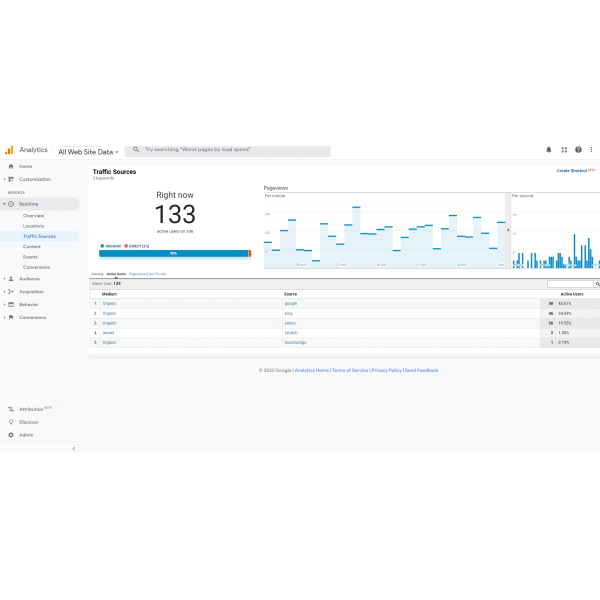Open the apps grid icon

564,150
